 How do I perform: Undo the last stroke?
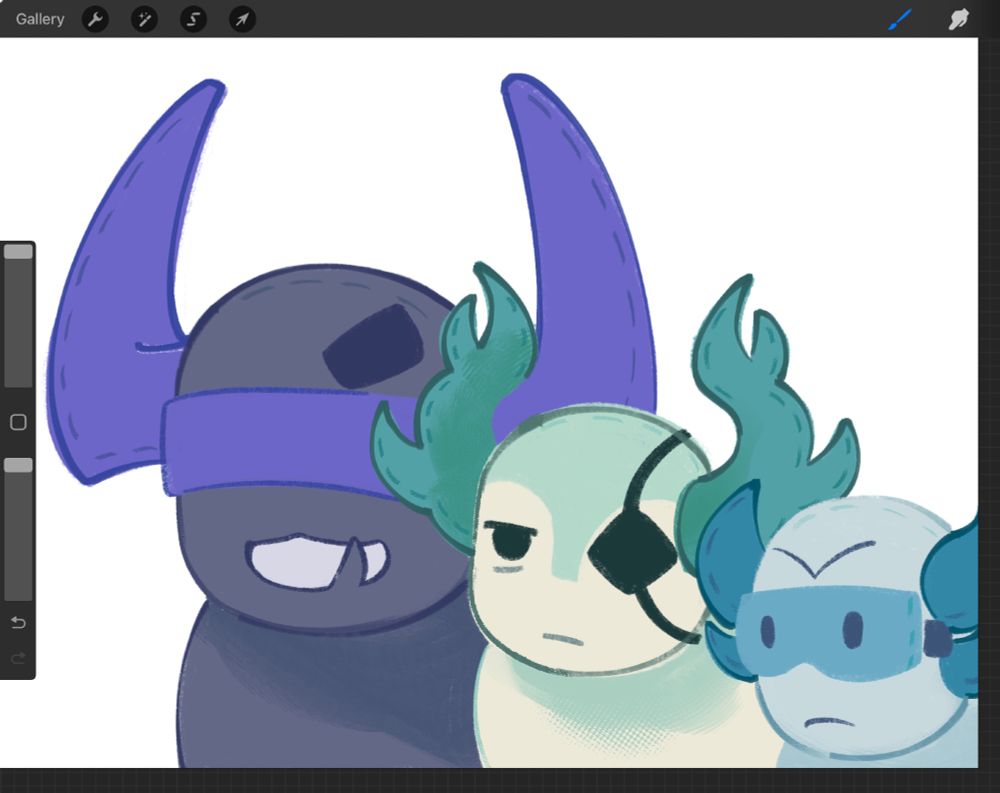pyautogui.click(x=18, y=623)
